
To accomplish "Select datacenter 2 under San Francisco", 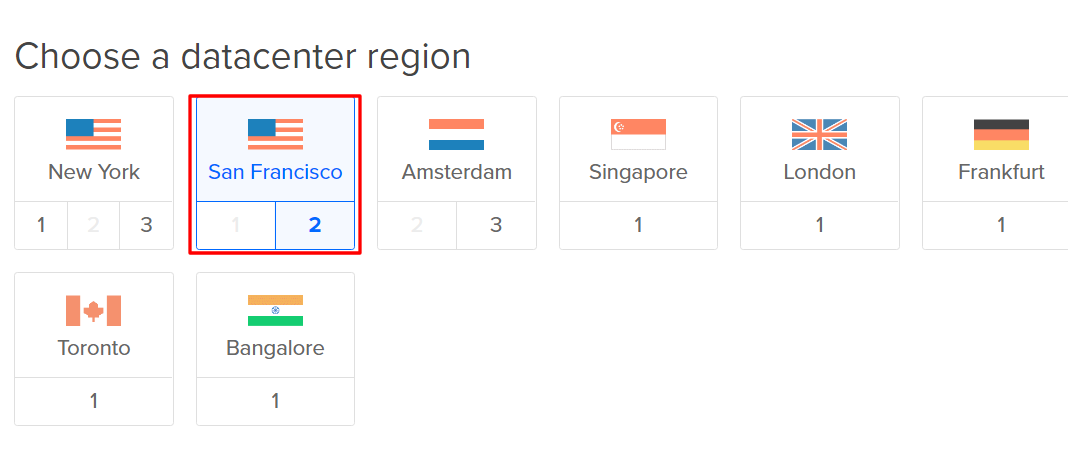I will pos(315,225).
